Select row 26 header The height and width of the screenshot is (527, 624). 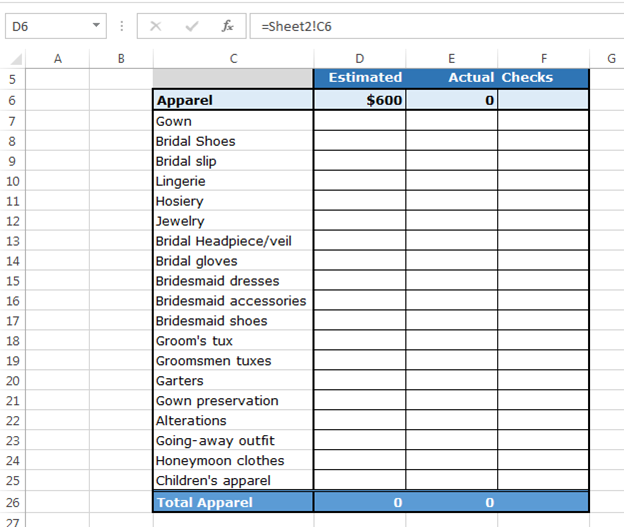tap(12, 502)
